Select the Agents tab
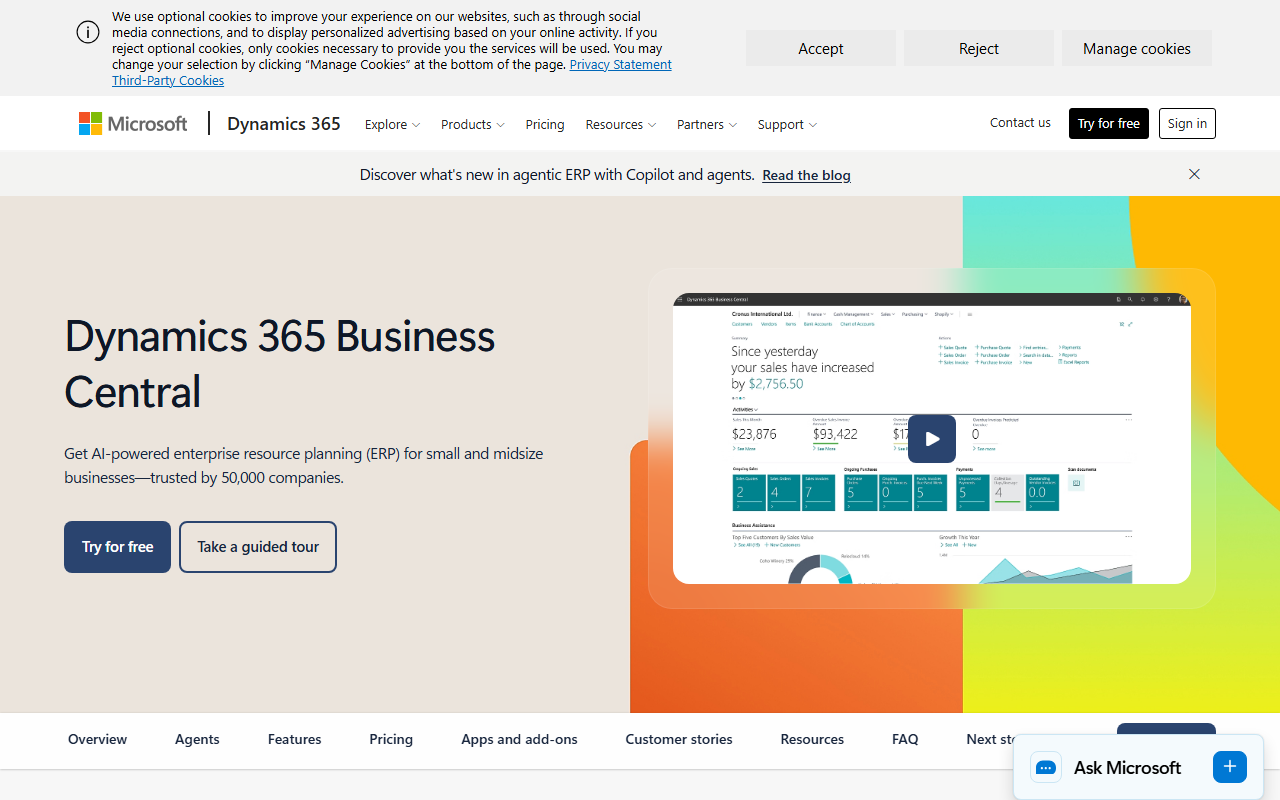This screenshot has height=800, width=1280. (x=197, y=739)
